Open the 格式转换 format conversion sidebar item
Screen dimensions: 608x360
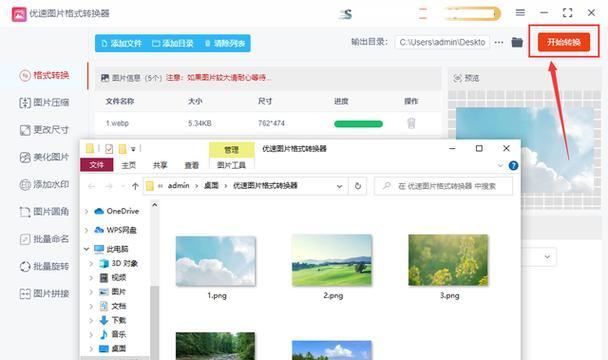(44, 75)
